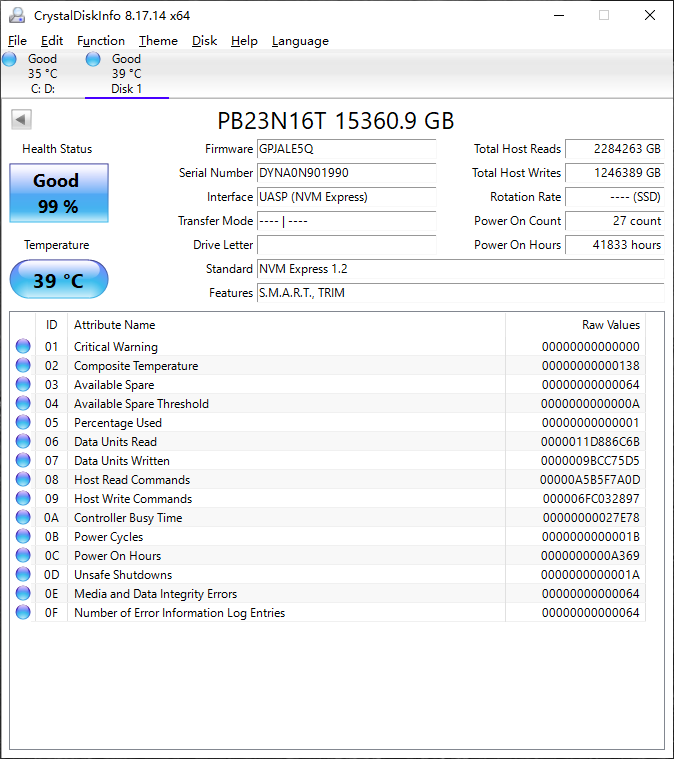Select the Data Units Read attribute name
The width and height of the screenshot is (674, 759).
(x=115, y=441)
